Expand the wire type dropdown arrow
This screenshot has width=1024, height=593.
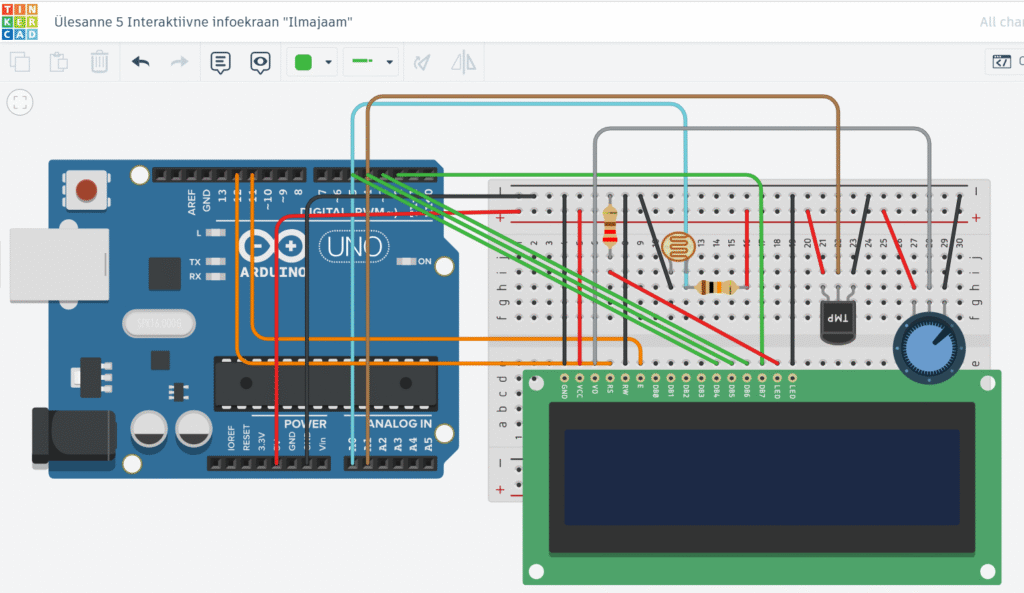[389, 63]
